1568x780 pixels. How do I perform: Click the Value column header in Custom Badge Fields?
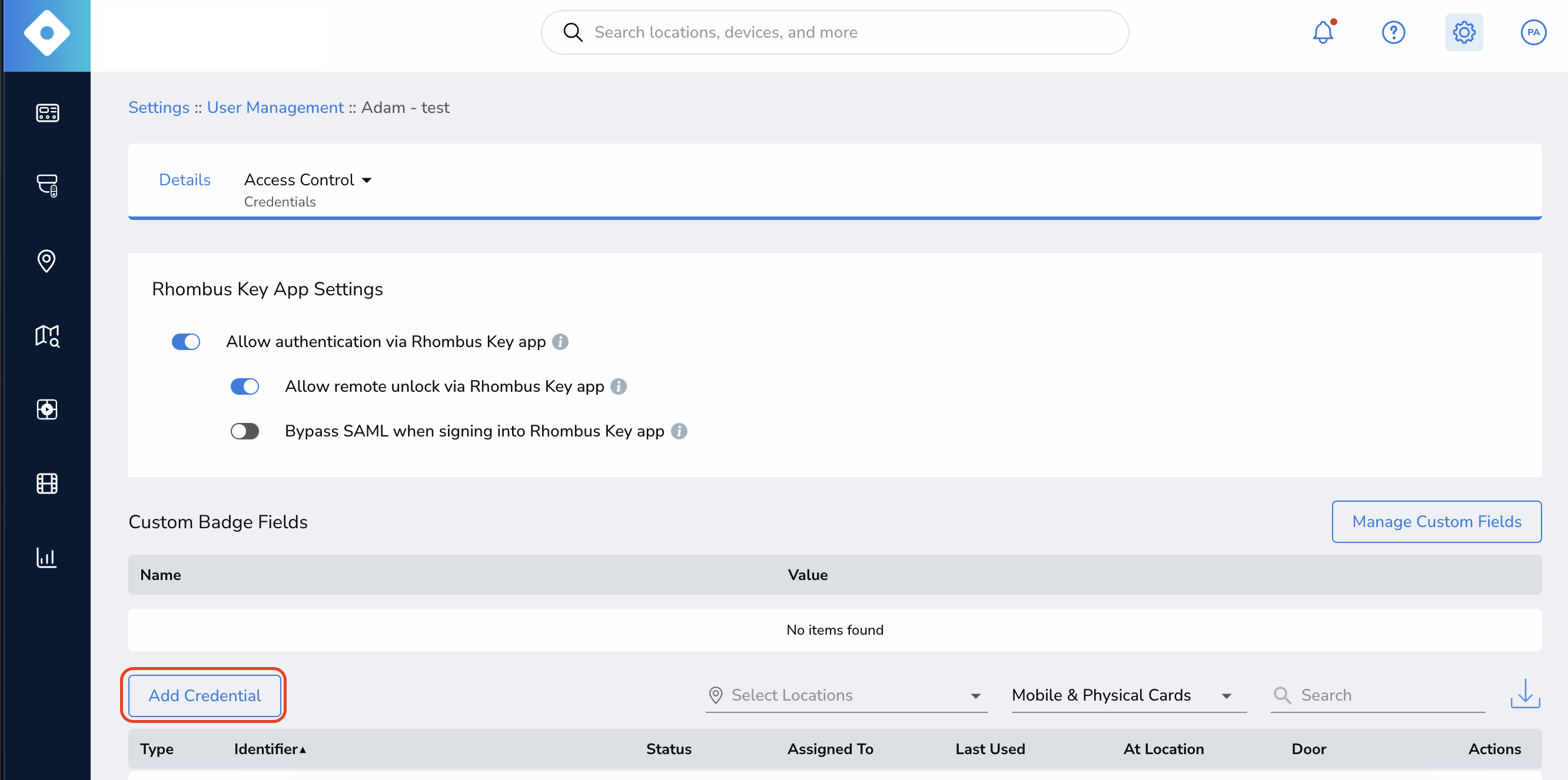click(808, 575)
